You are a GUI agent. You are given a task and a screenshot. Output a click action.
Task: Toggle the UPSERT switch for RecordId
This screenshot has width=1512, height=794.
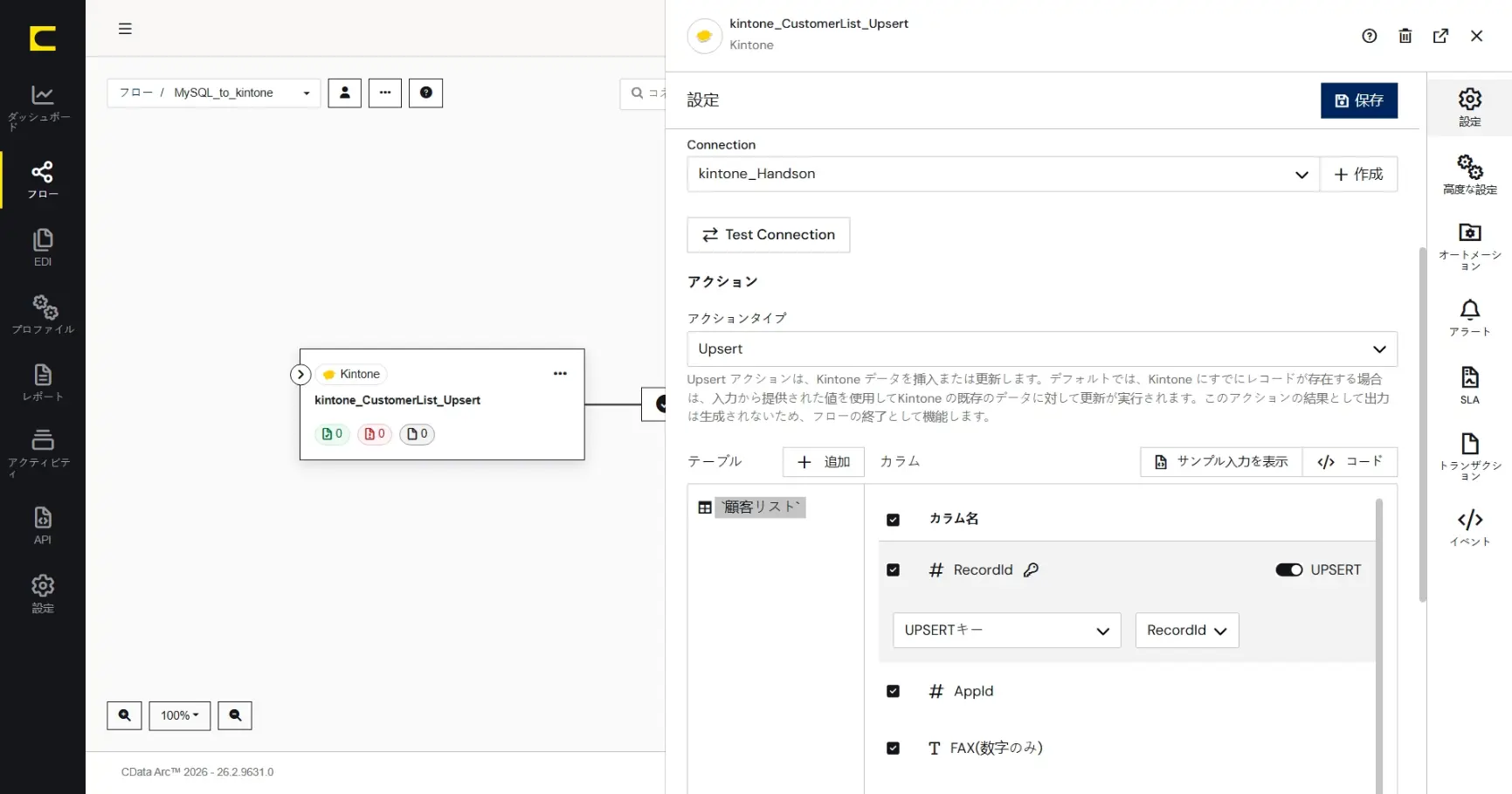click(x=1289, y=570)
